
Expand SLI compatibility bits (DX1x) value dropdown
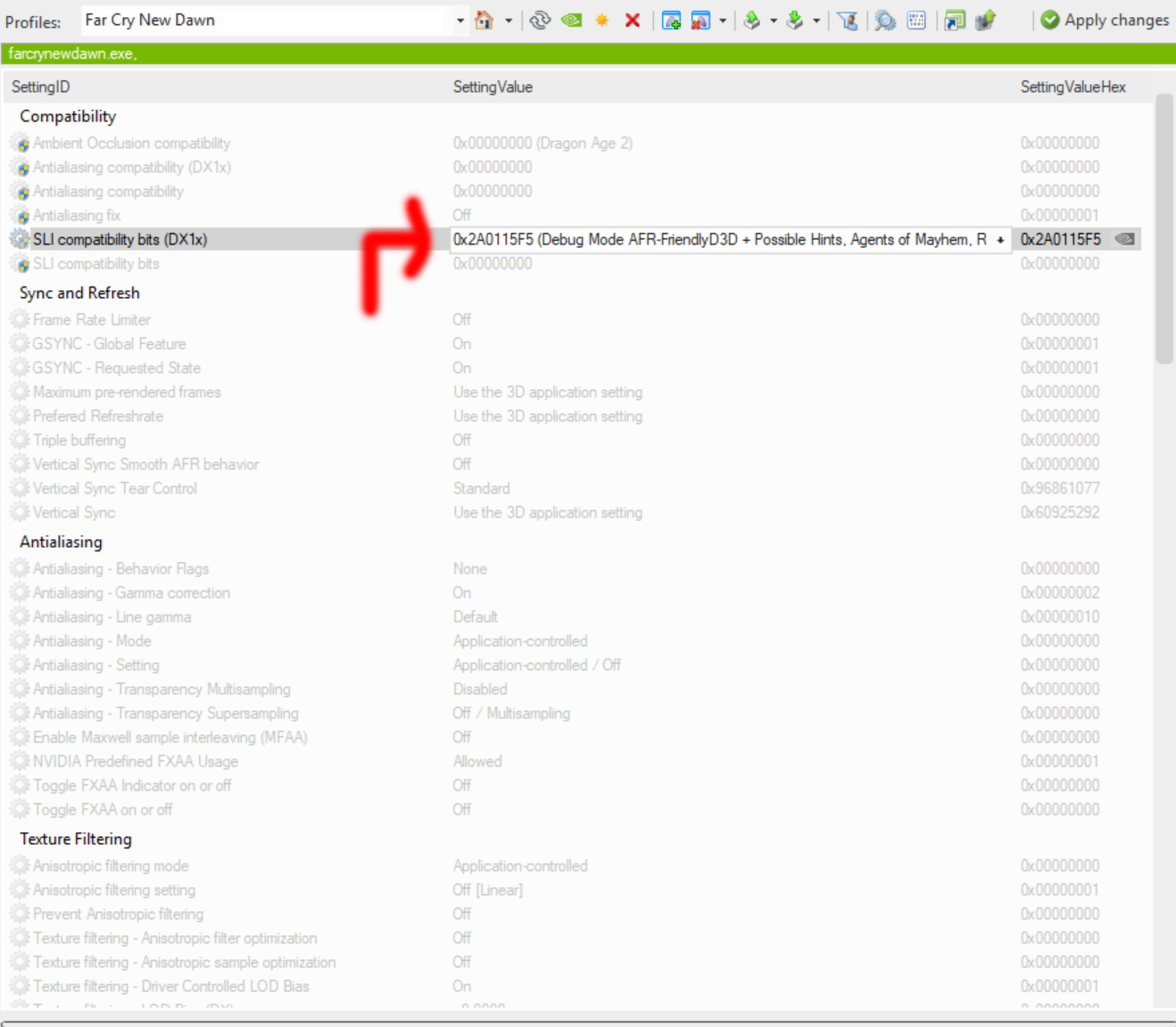tap(1000, 240)
